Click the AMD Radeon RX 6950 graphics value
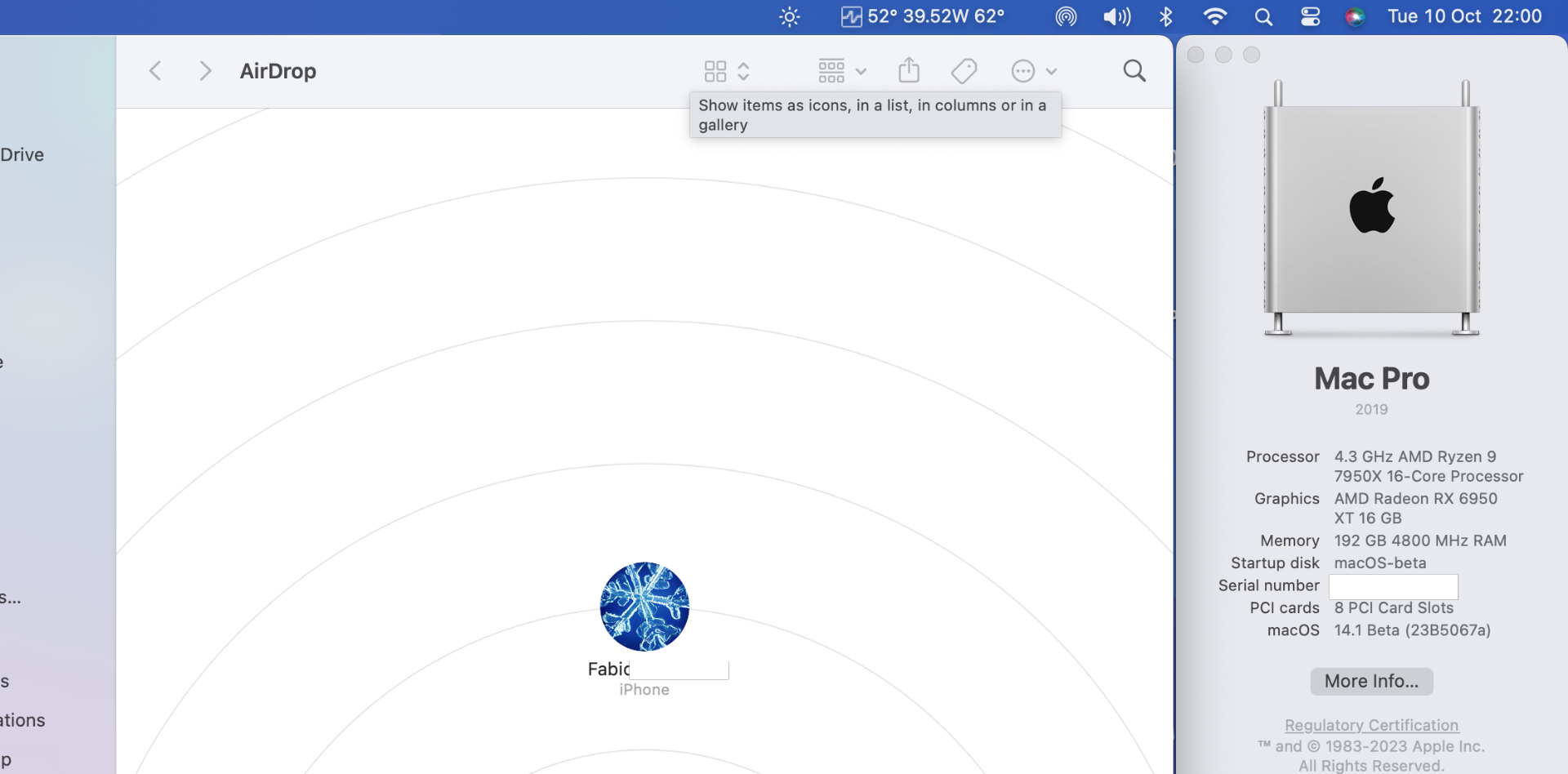 pos(1416,508)
